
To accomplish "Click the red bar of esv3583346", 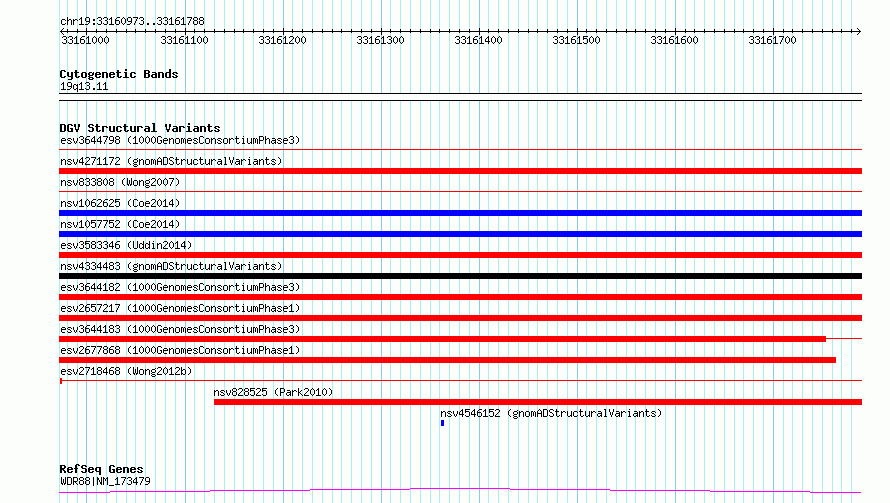I will pos(460,255).
